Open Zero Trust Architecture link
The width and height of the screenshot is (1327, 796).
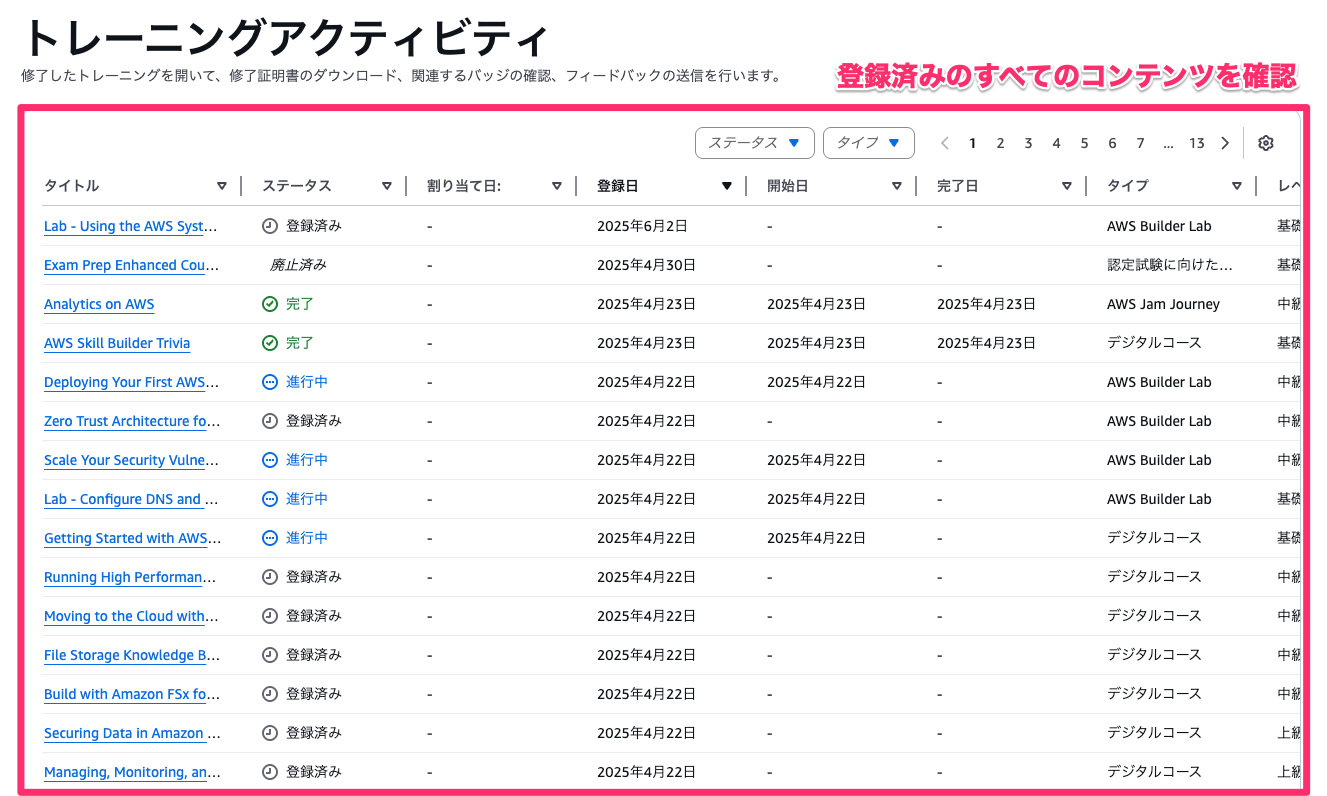(132, 421)
